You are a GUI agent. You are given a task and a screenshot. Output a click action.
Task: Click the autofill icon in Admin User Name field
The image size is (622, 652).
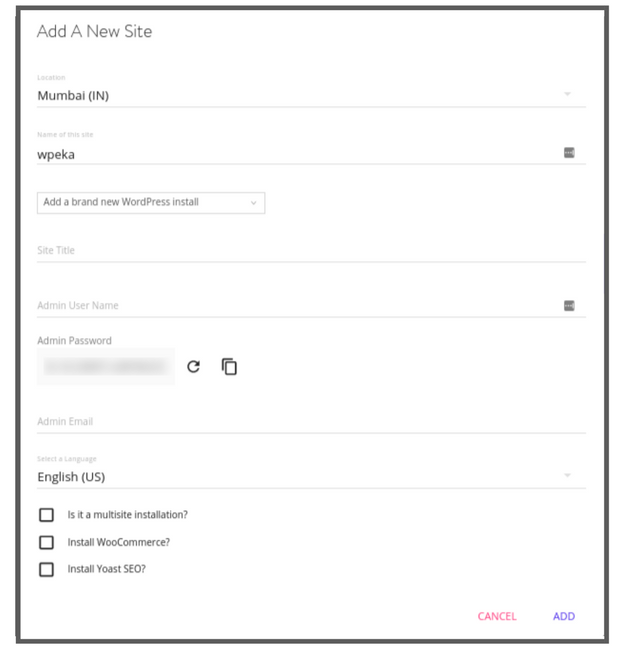coord(569,306)
